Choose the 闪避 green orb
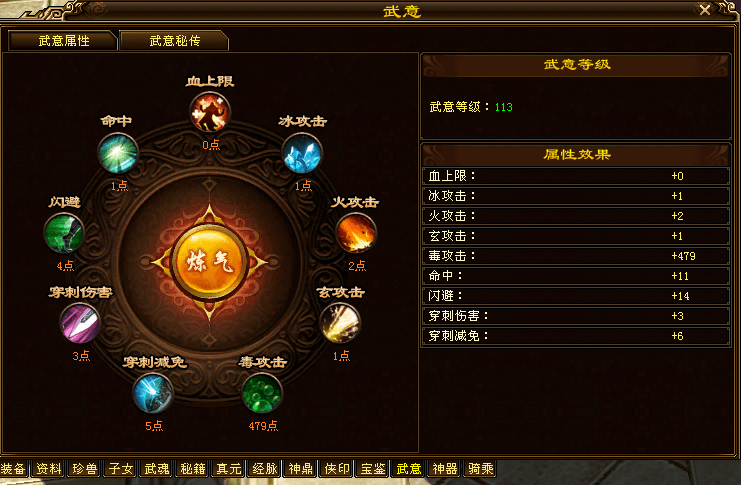741x485 pixels. [x=64, y=233]
